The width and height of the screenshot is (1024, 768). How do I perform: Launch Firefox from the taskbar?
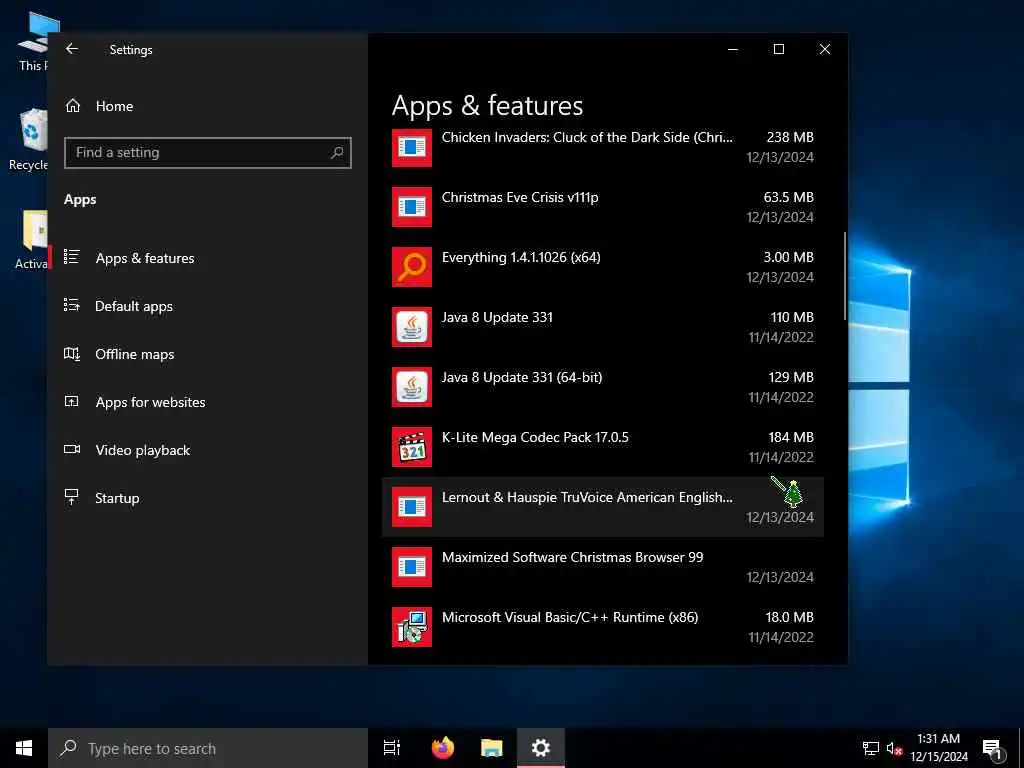[x=443, y=748]
